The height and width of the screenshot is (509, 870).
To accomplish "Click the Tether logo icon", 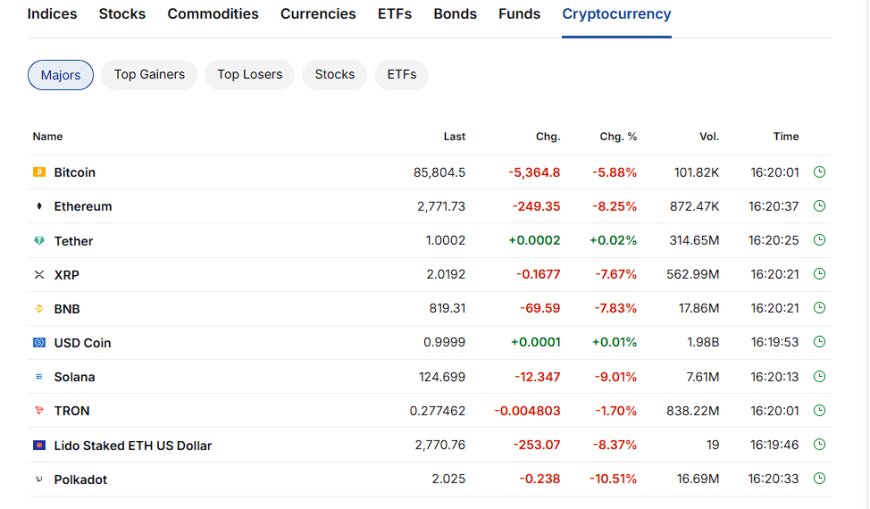I will (x=39, y=241).
